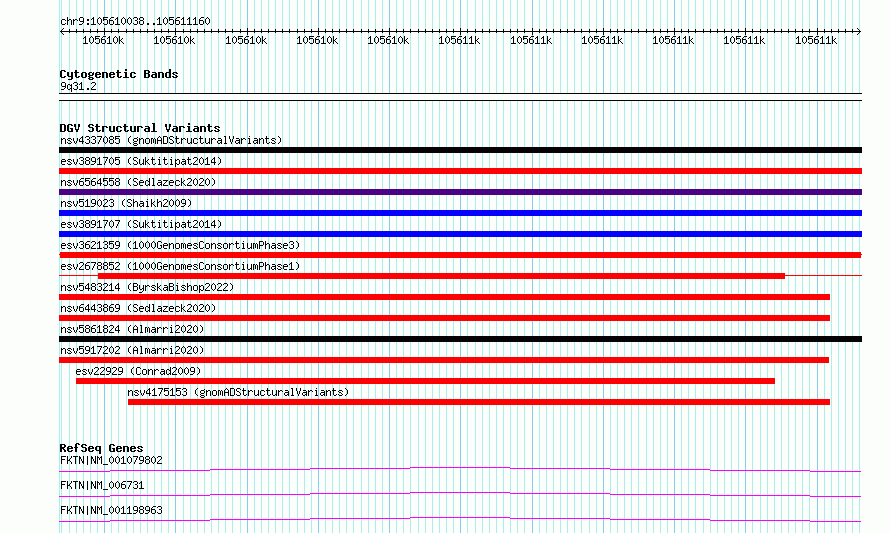Open the FKTN|NM_001198963 gene label

(x=111, y=510)
